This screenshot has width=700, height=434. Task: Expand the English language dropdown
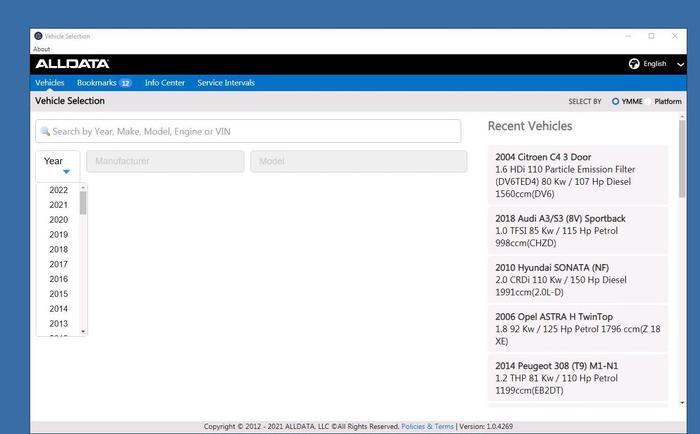click(x=680, y=64)
